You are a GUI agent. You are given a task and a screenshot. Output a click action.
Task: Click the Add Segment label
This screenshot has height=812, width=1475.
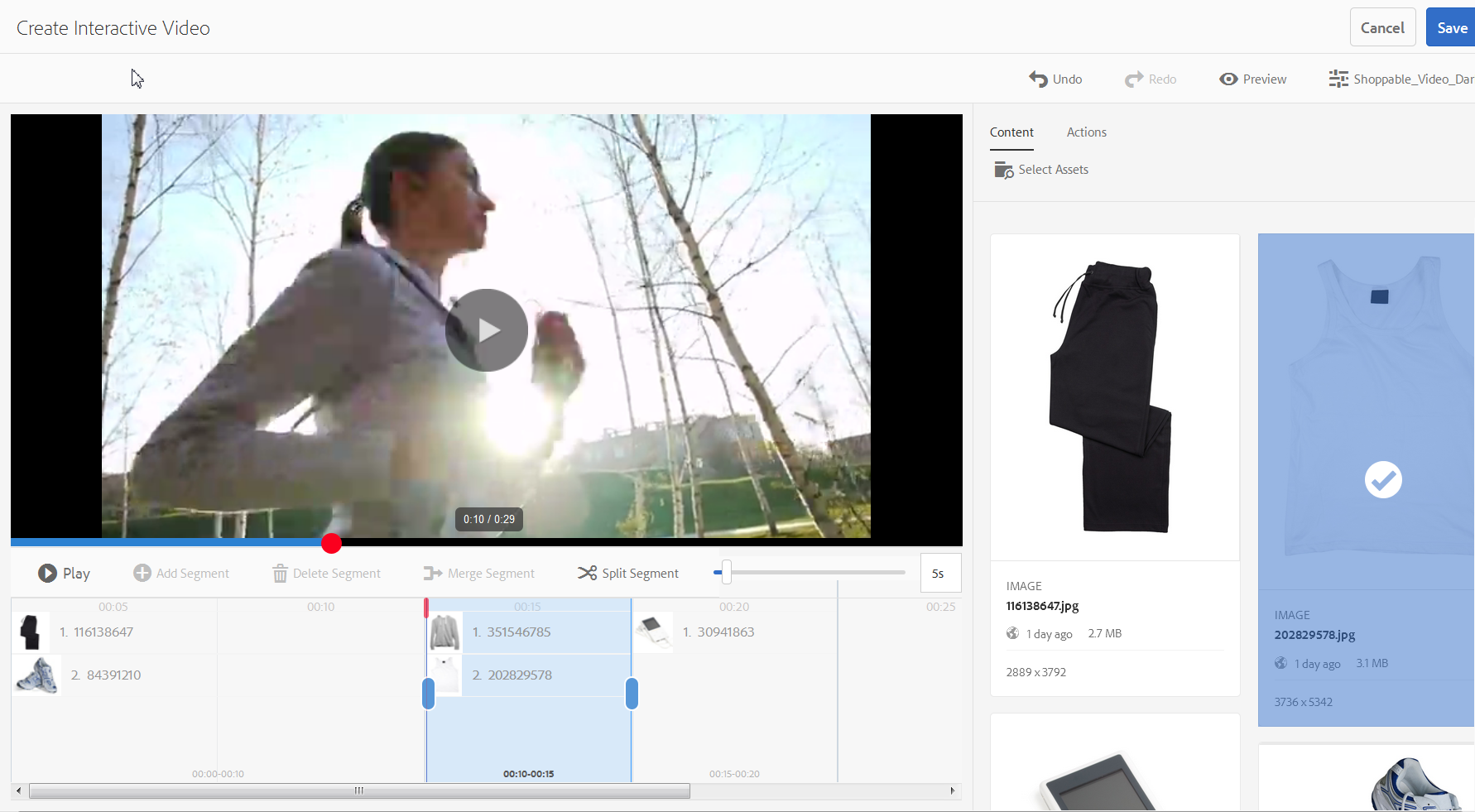192,573
